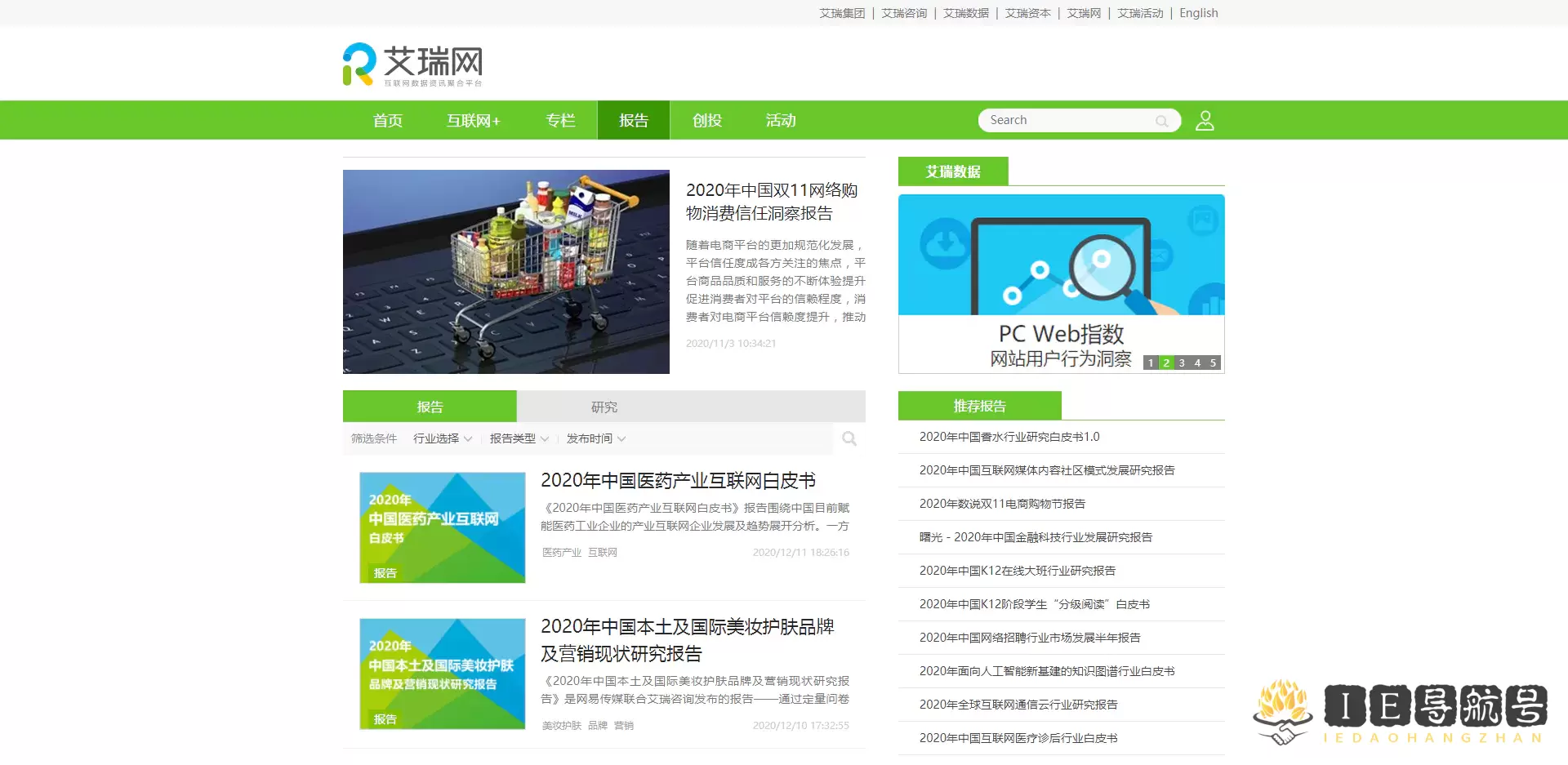Go to slide 3 in banner pager
The image size is (1568, 765).
click(1182, 363)
